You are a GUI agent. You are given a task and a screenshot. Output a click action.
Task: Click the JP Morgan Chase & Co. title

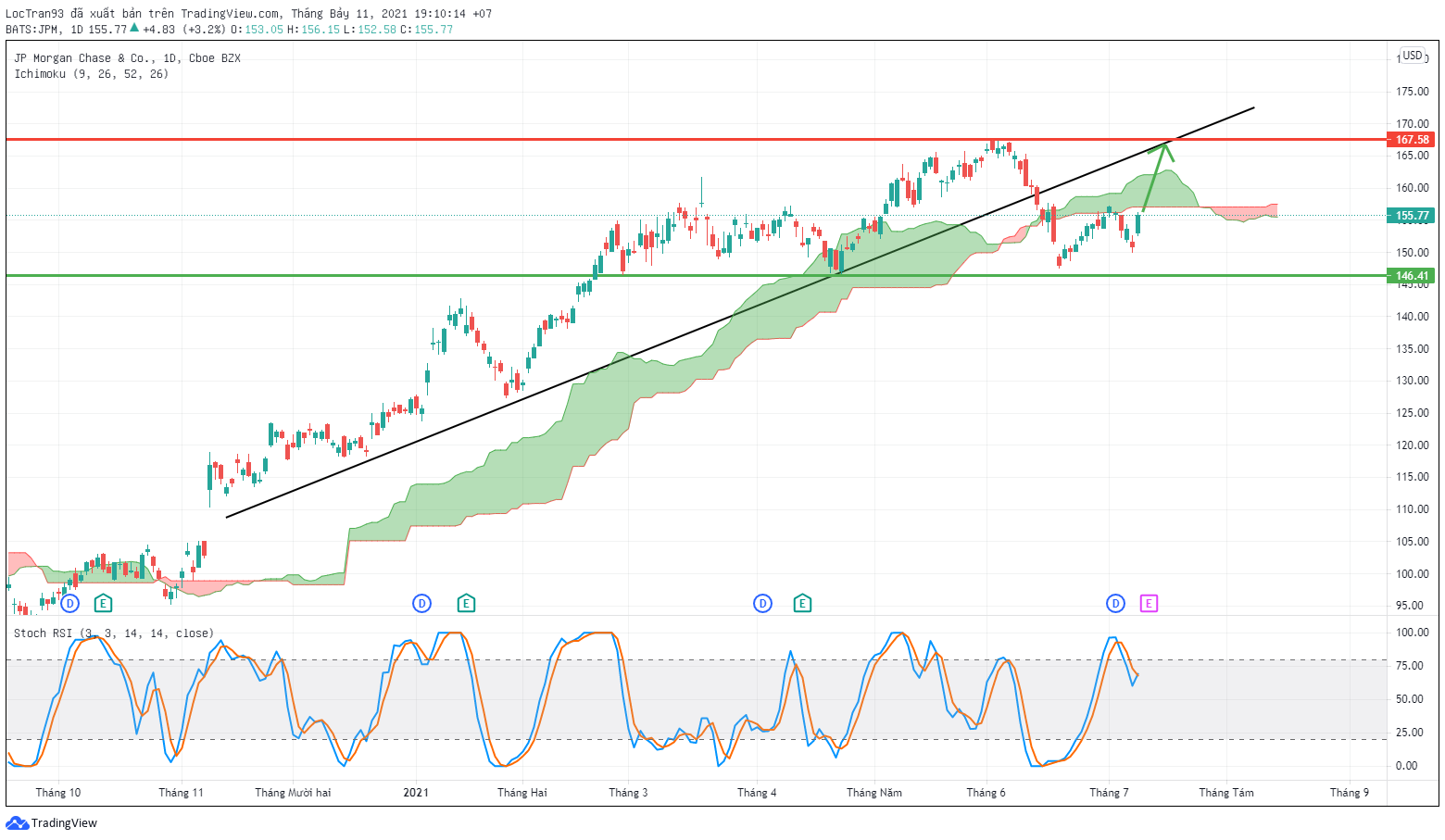(x=127, y=58)
